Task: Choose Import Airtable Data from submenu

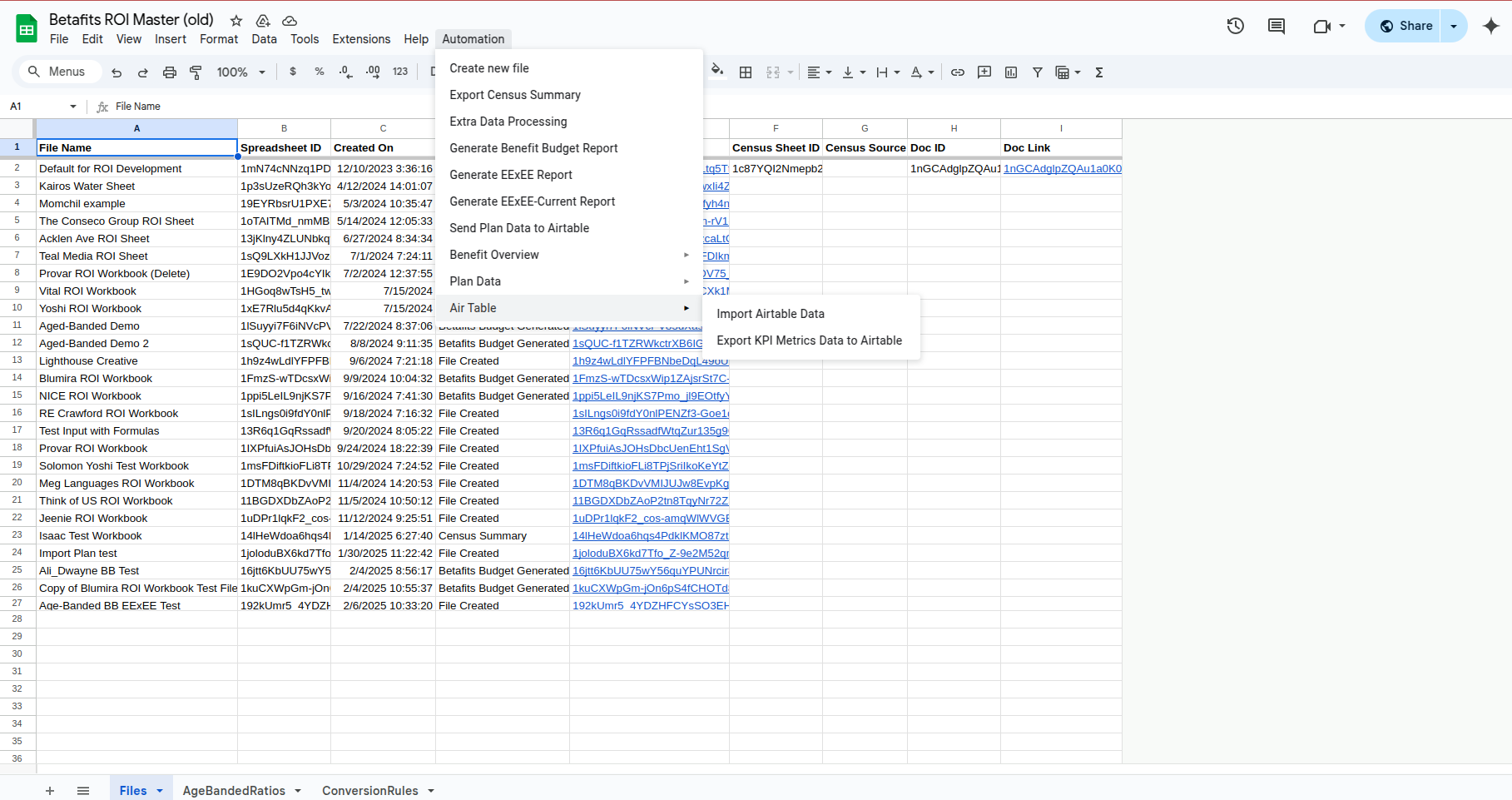Action: point(811,314)
